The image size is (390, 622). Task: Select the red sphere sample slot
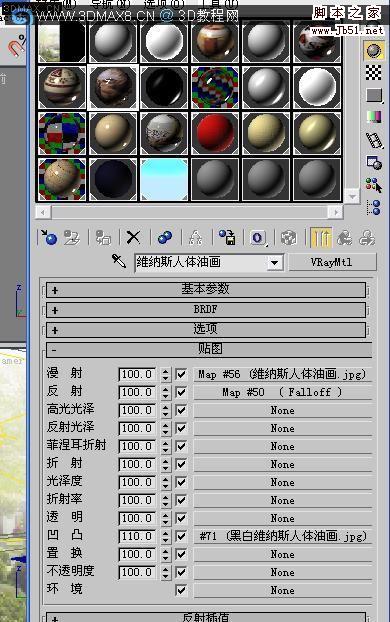click(x=215, y=133)
